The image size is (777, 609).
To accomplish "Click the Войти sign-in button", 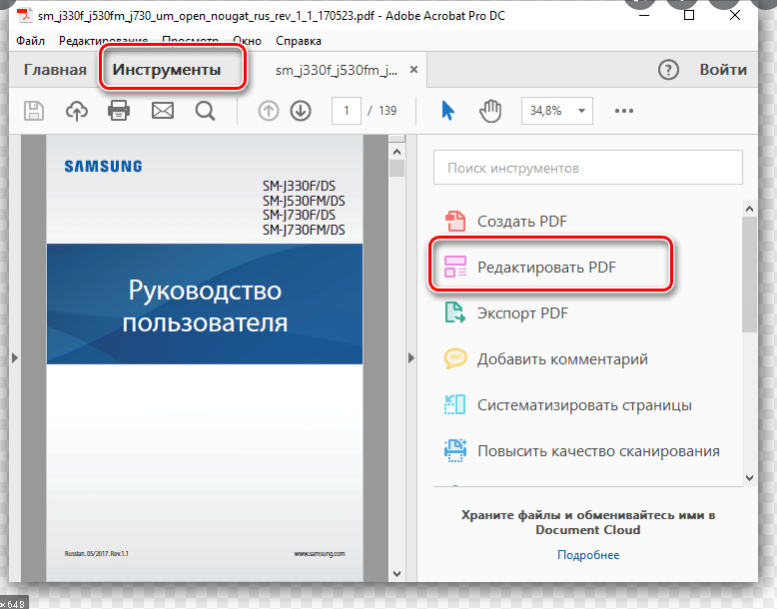I will pos(723,69).
